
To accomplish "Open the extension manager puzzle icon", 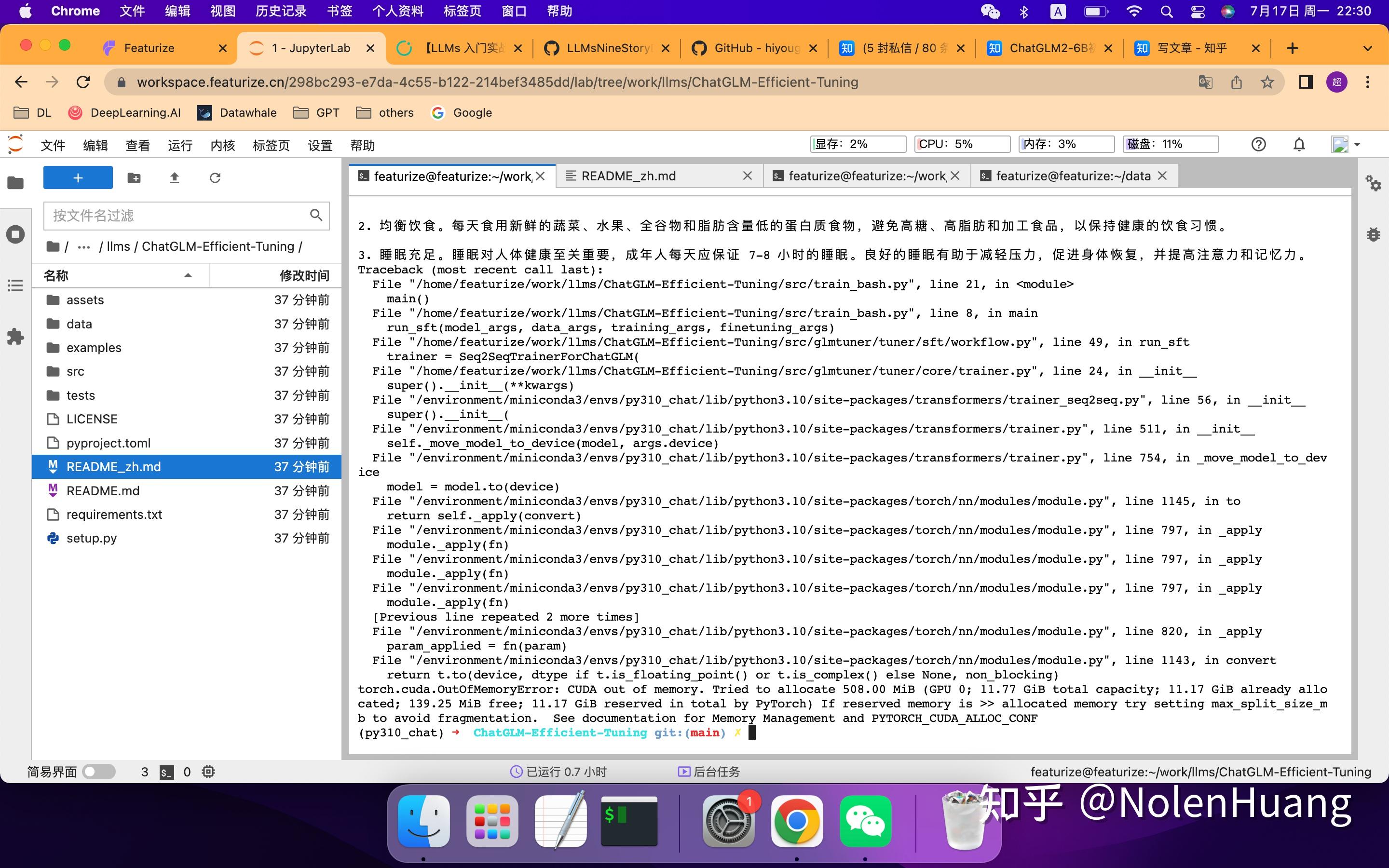I will (15, 337).
